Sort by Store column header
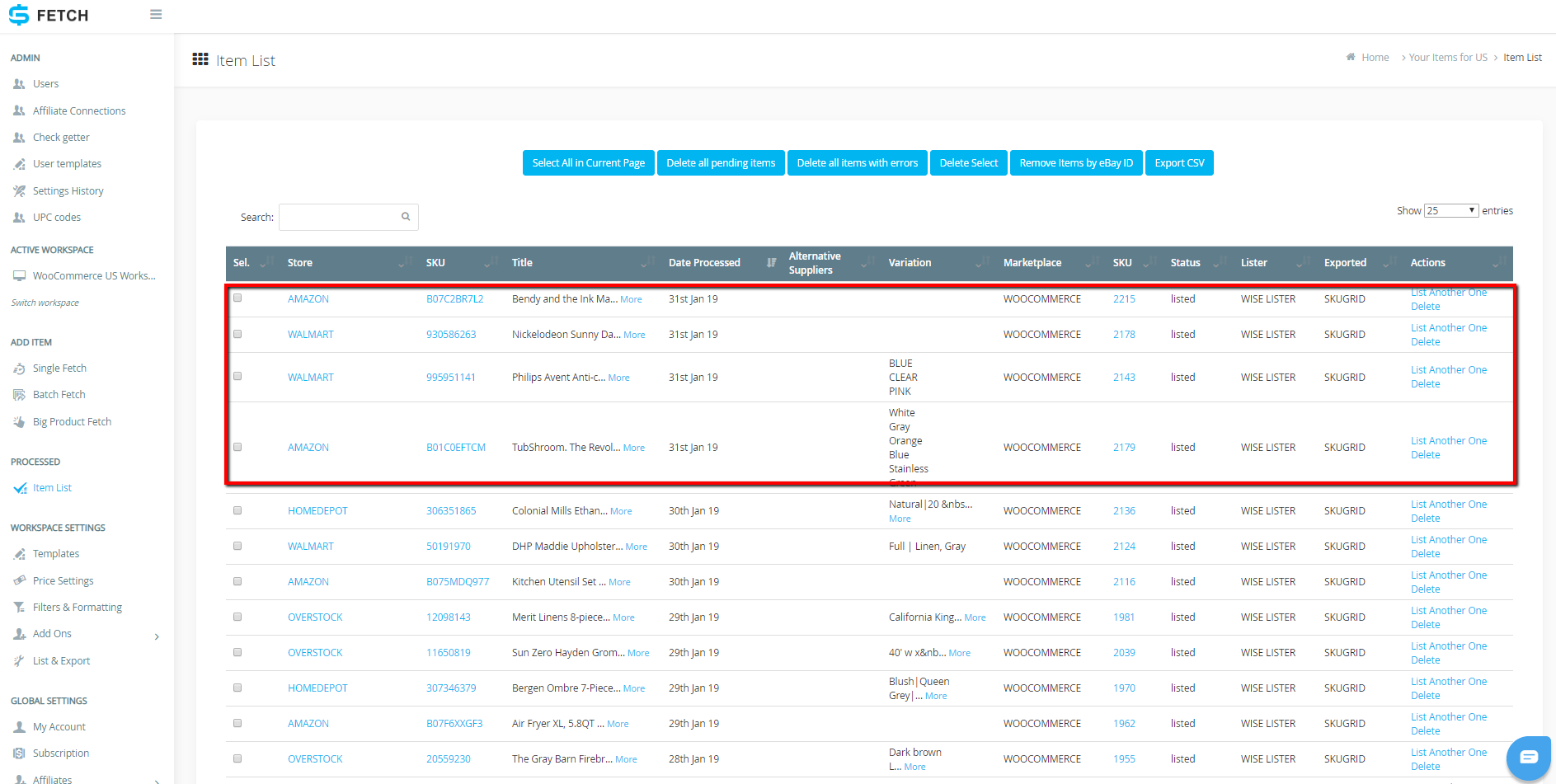 click(350, 263)
